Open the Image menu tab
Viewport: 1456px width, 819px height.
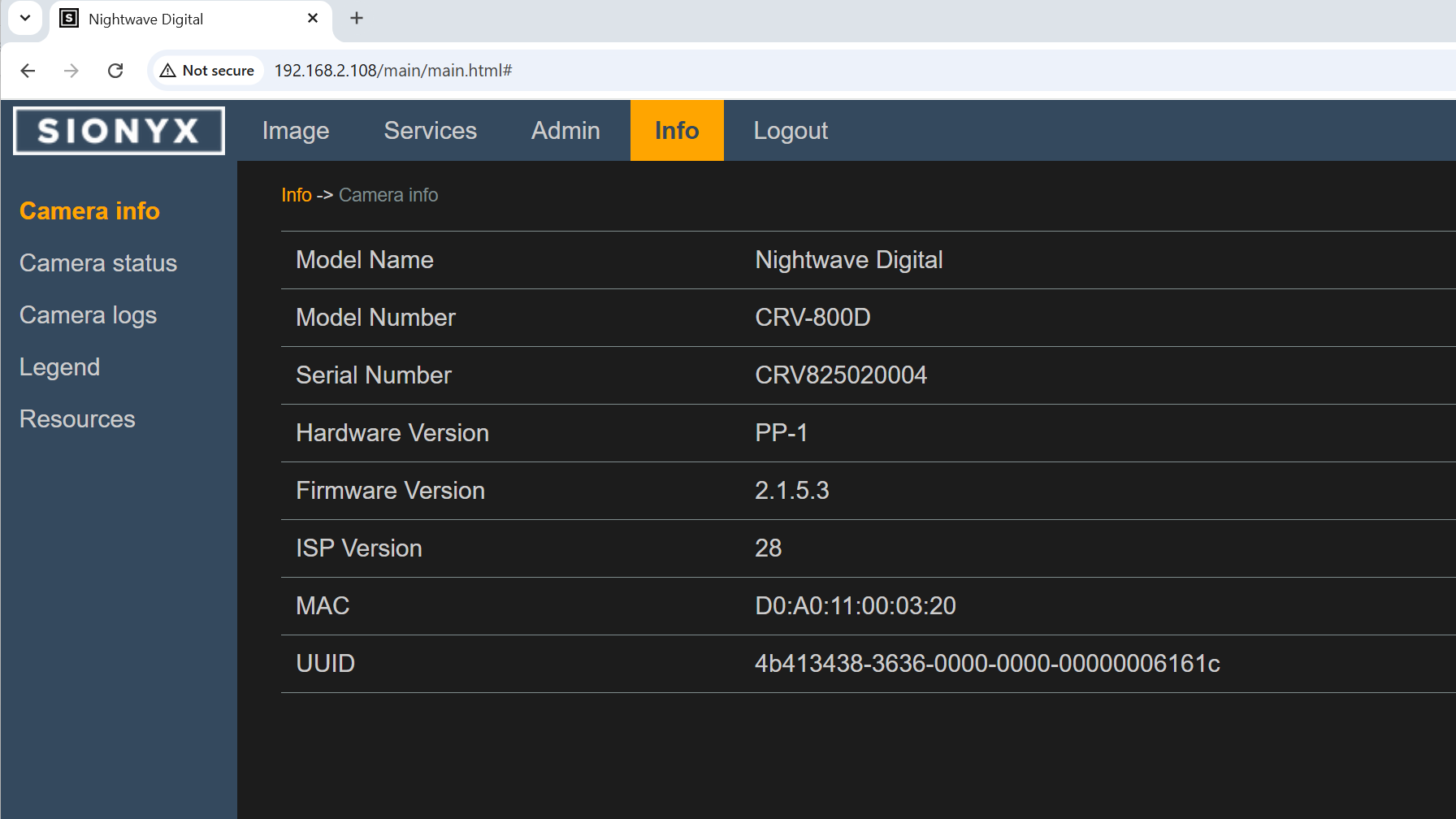(x=296, y=131)
